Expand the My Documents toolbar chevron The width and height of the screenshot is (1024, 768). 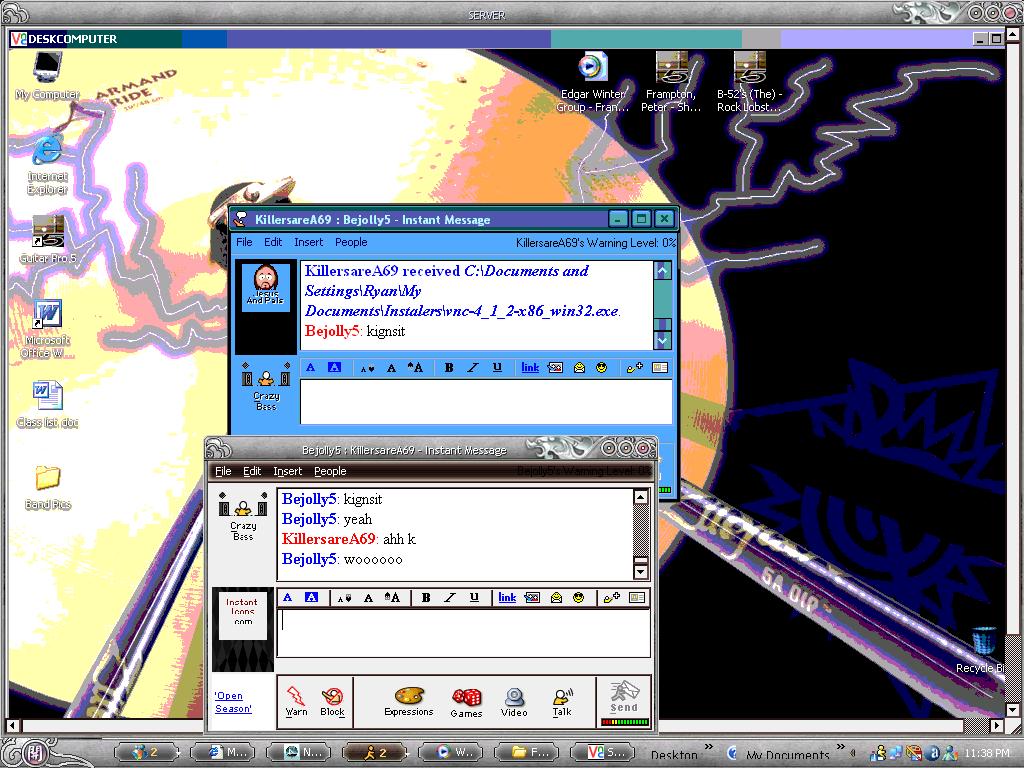click(840, 746)
